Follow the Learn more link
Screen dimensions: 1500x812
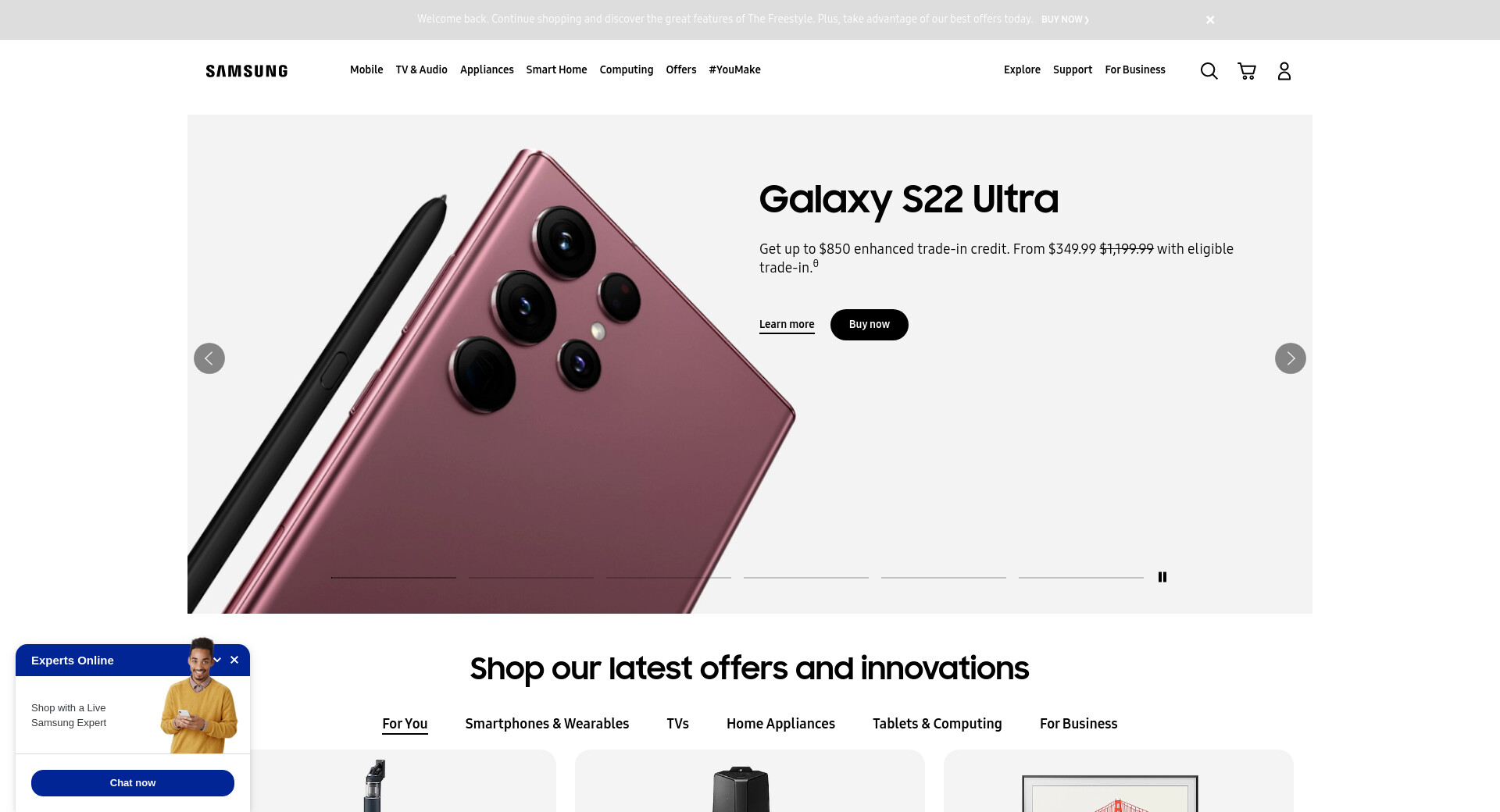click(x=787, y=325)
